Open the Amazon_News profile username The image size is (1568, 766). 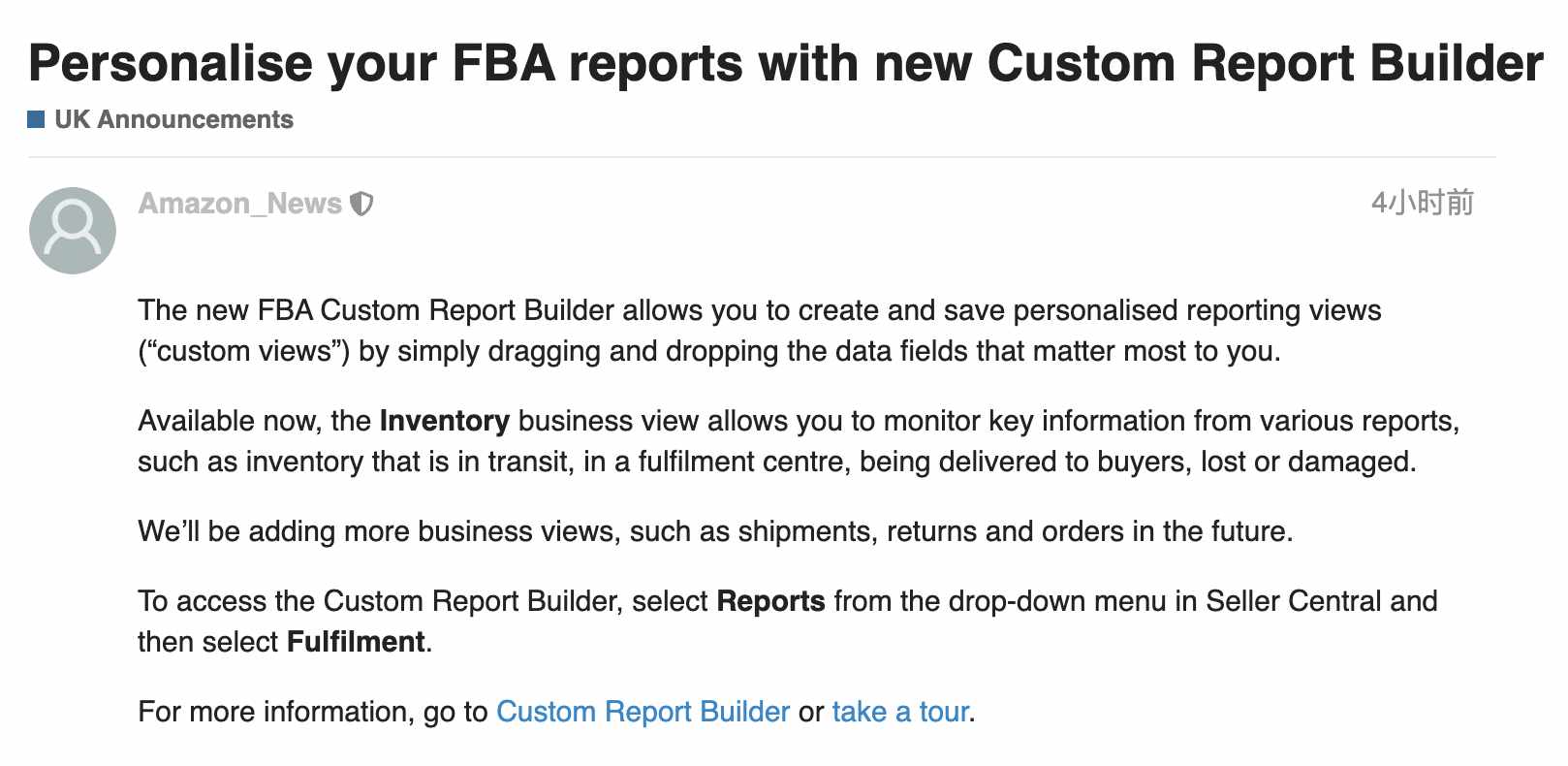tap(239, 204)
